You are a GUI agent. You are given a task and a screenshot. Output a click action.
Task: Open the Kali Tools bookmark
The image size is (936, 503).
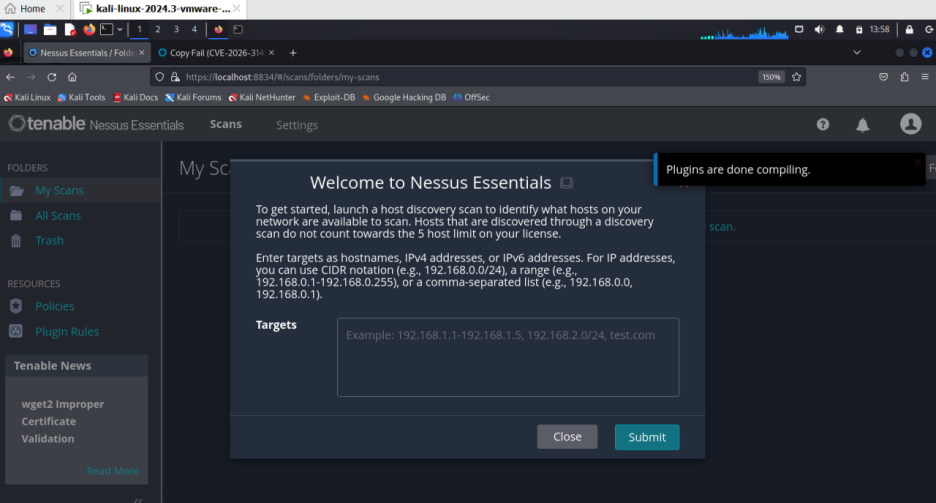click(x=81, y=97)
